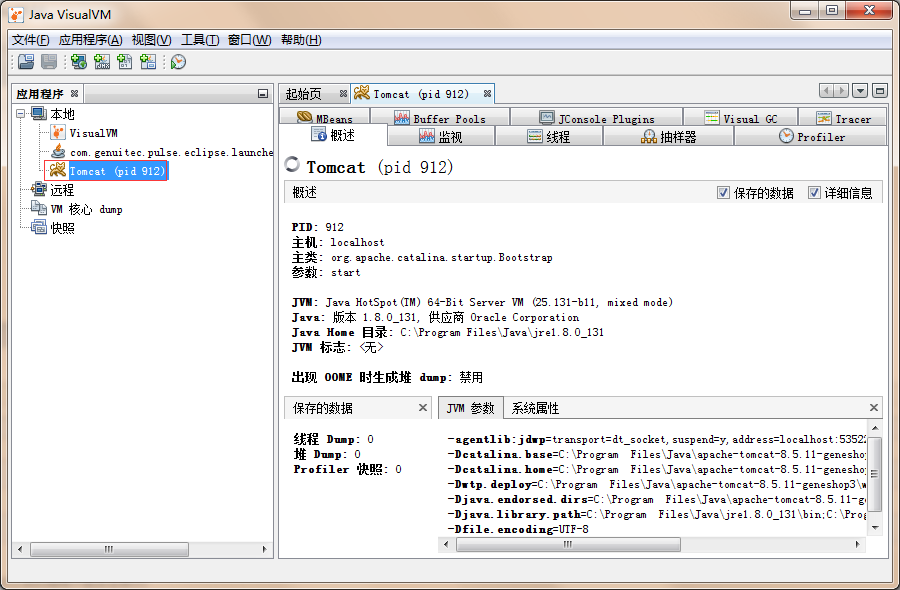This screenshot has width=900, height=590.
Task: Select the JVM 参数 tab
Action: click(471, 408)
